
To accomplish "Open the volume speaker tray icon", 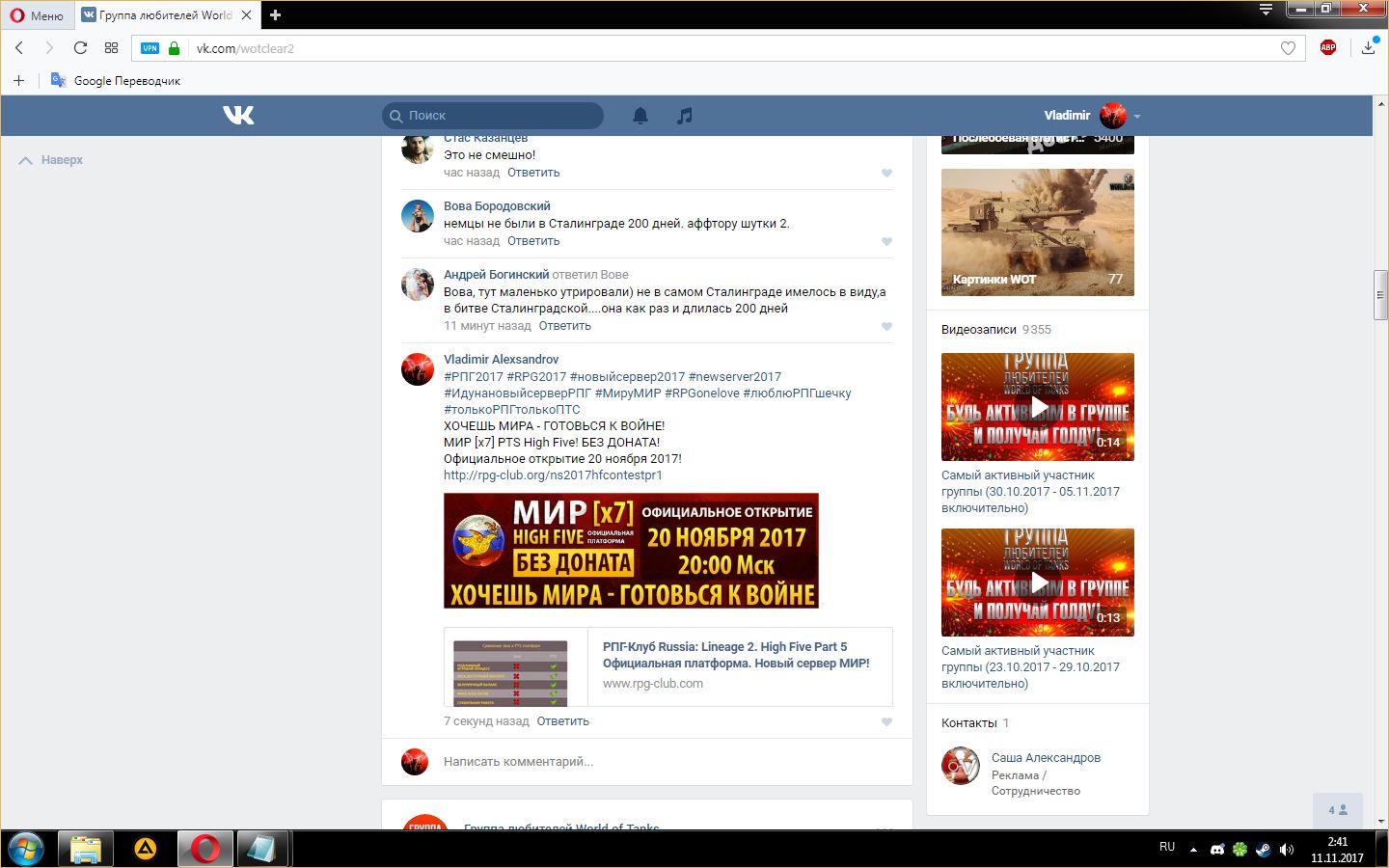I will [1286, 850].
